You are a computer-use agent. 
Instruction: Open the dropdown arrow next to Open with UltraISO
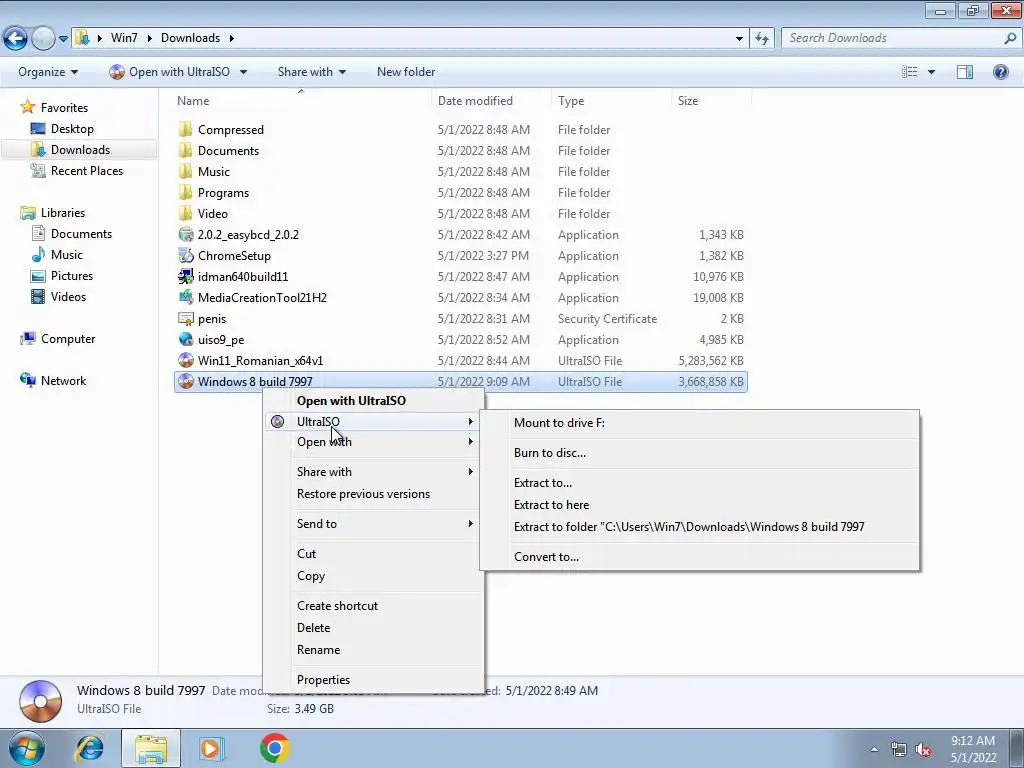coord(243,72)
